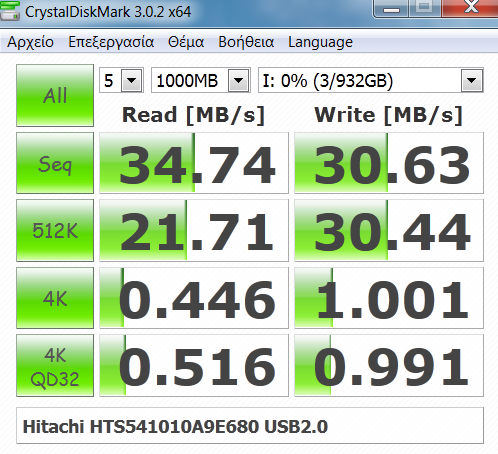Click the Seq write result 30.63
The width and height of the screenshot is (498, 454).
click(389, 163)
